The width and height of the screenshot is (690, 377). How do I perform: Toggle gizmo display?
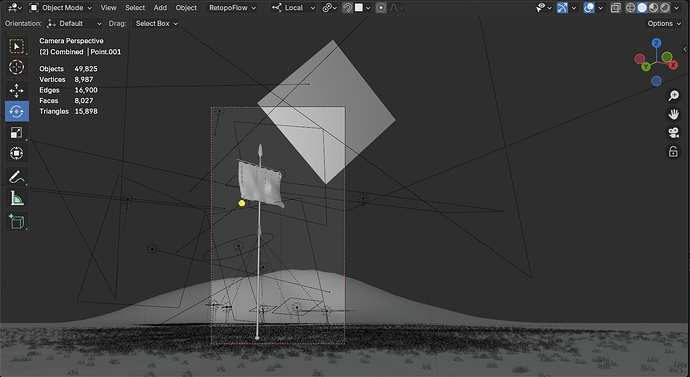tap(562, 7)
